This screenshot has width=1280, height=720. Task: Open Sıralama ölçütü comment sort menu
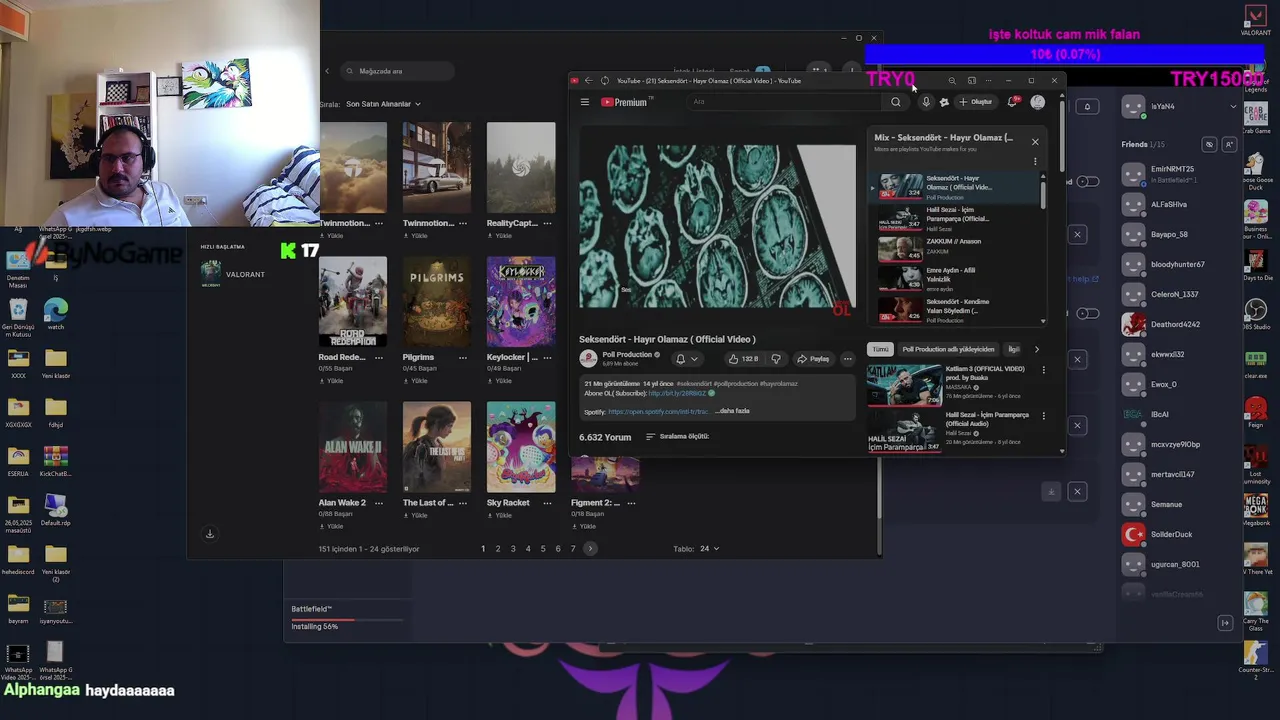pyautogui.click(x=677, y=437)
